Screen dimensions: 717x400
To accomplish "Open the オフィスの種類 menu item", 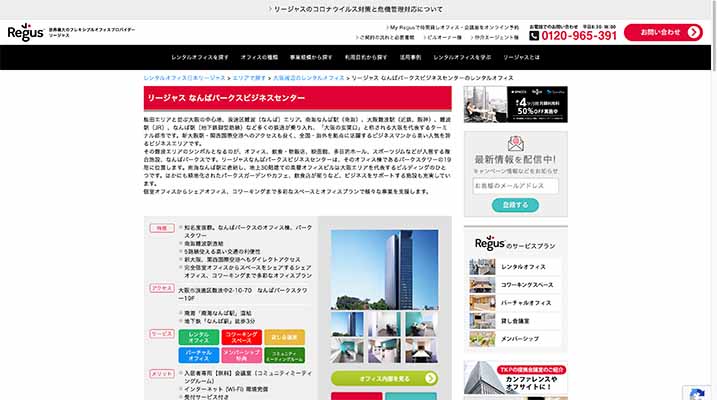I will [259, 58].
